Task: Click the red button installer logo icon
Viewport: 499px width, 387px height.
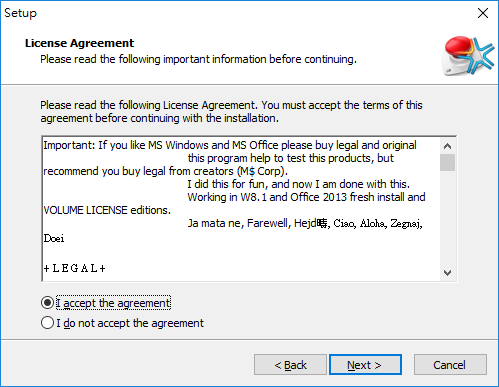Action: click(x=468, y=56)
